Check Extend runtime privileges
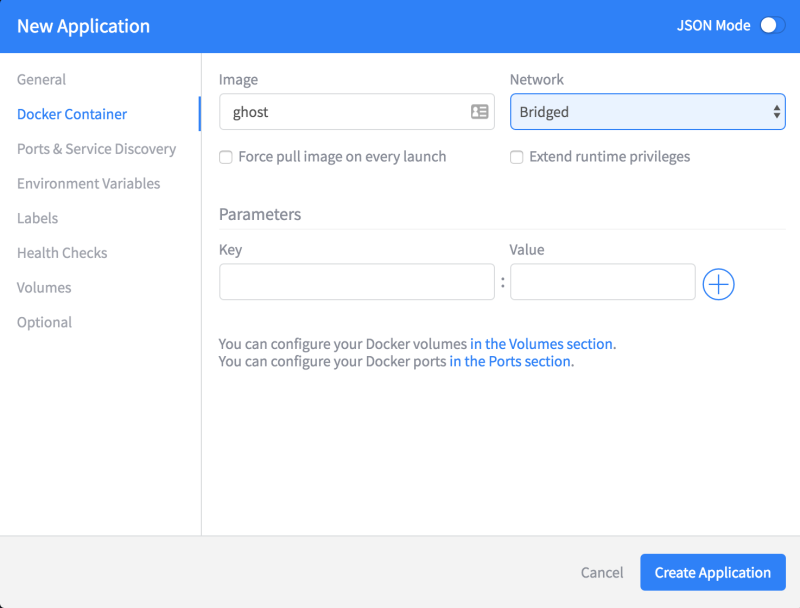Viewport: 800px width, 608px height. point(517,157)
